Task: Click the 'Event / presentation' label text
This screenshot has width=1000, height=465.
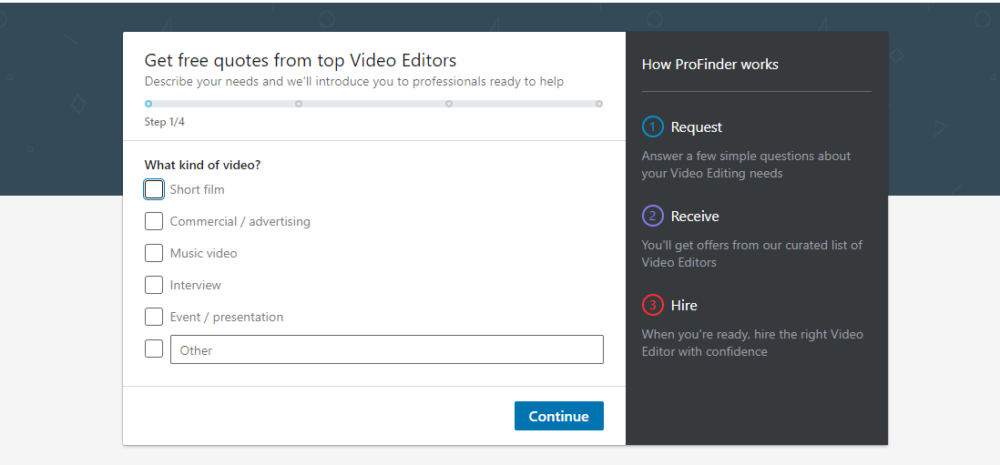Action: [x=226, y=317]
